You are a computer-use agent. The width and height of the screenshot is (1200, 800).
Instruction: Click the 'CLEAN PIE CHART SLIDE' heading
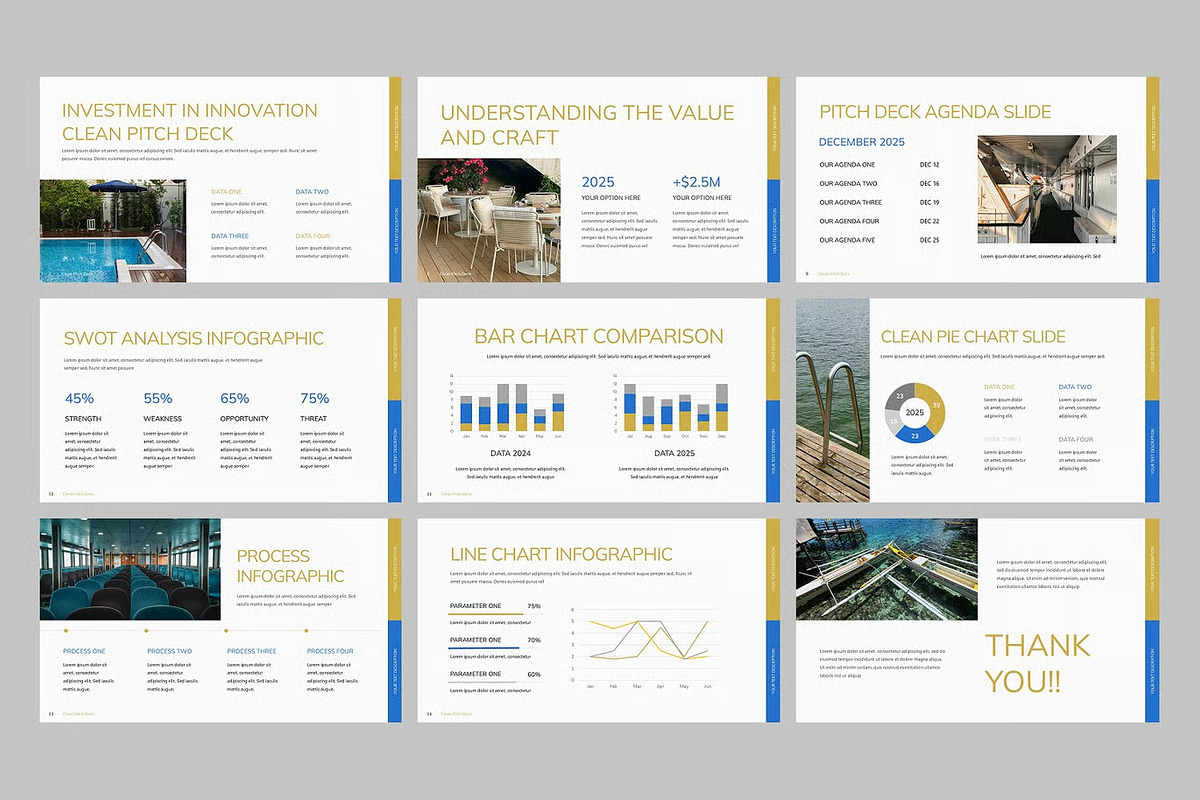[973, 337]
